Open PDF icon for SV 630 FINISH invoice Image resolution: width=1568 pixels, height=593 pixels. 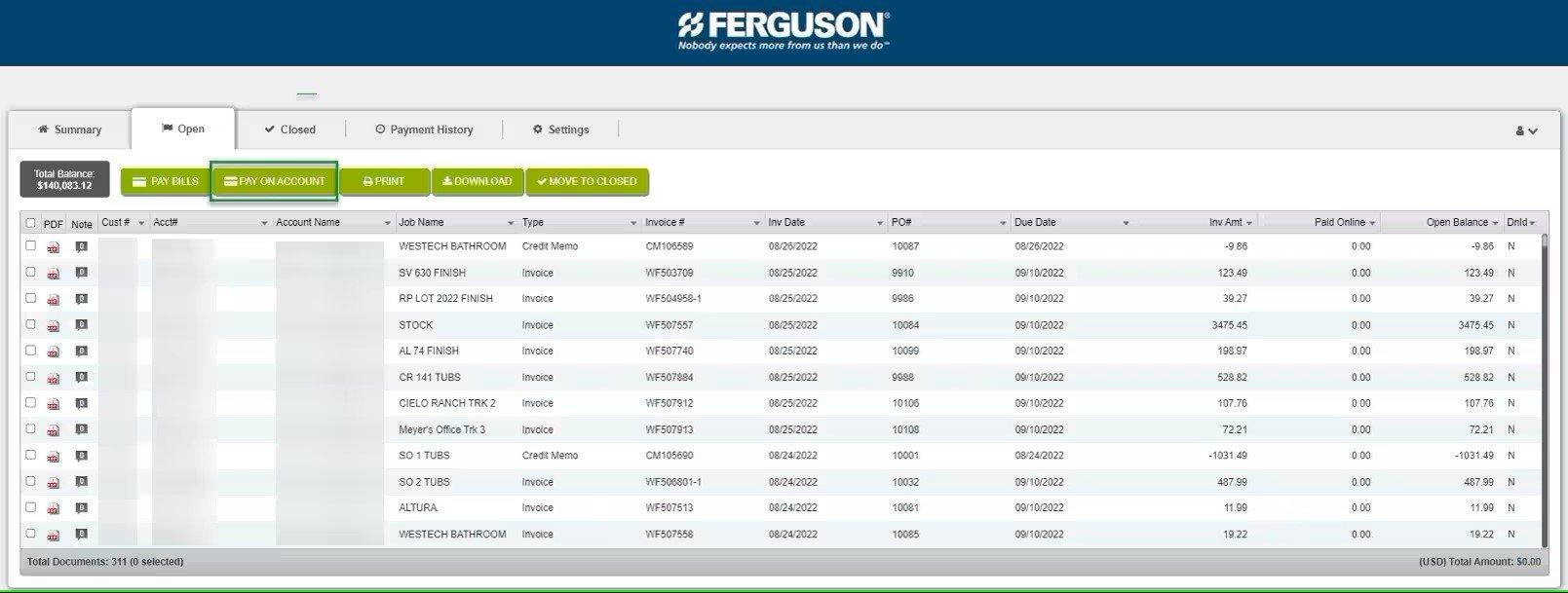(54, 274)
